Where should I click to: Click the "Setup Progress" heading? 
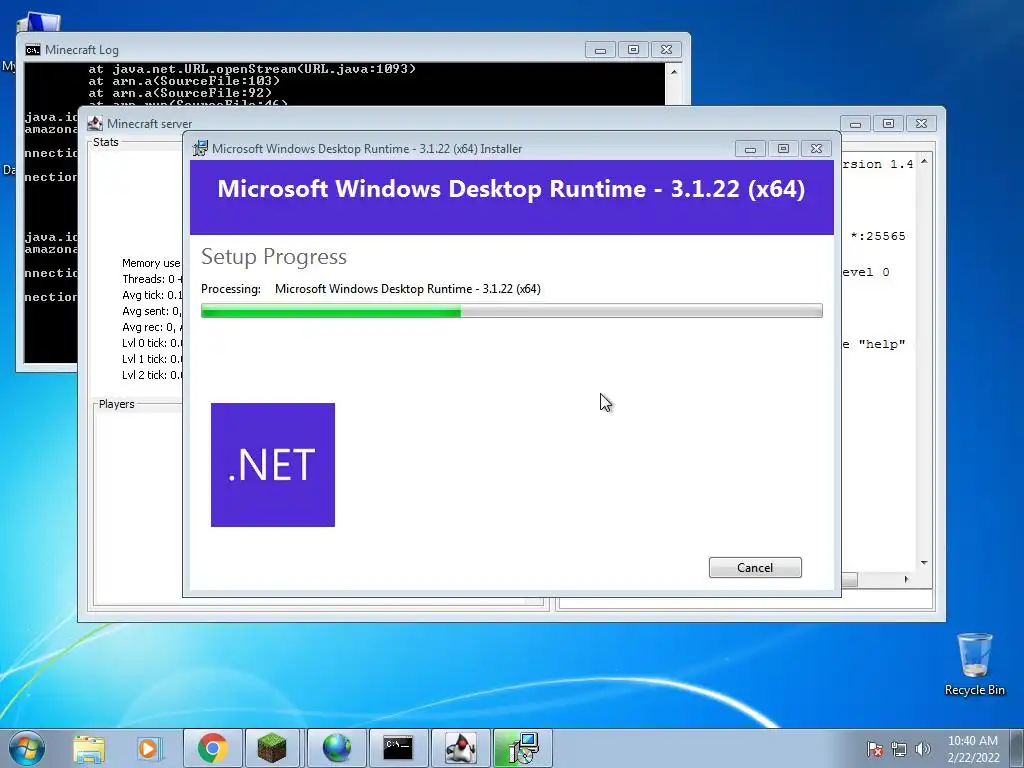[x=274, y=257]
